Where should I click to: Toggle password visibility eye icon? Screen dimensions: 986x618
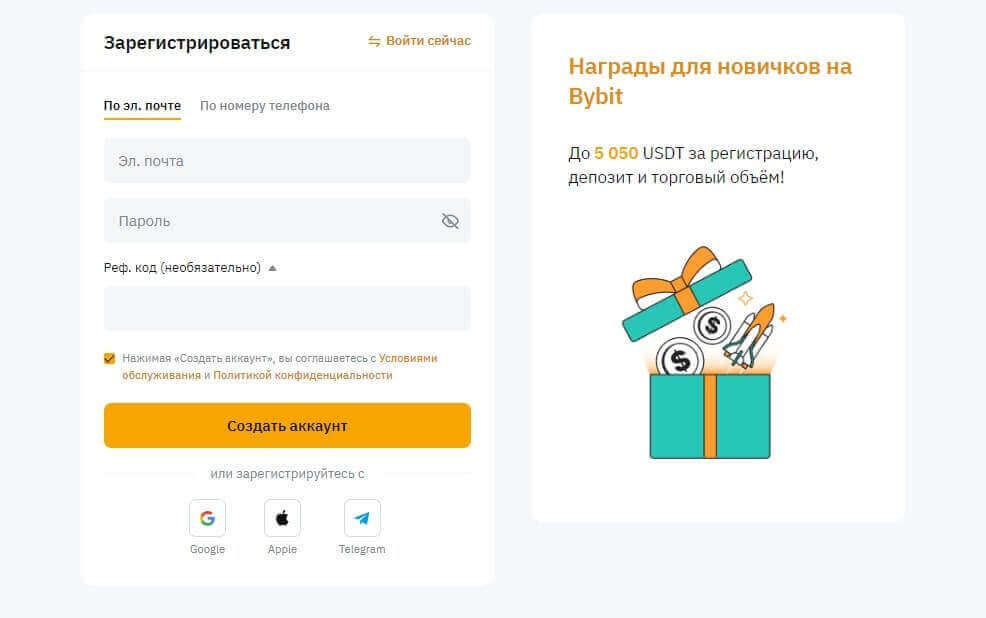pyautogui.click(x=450, y=221)
